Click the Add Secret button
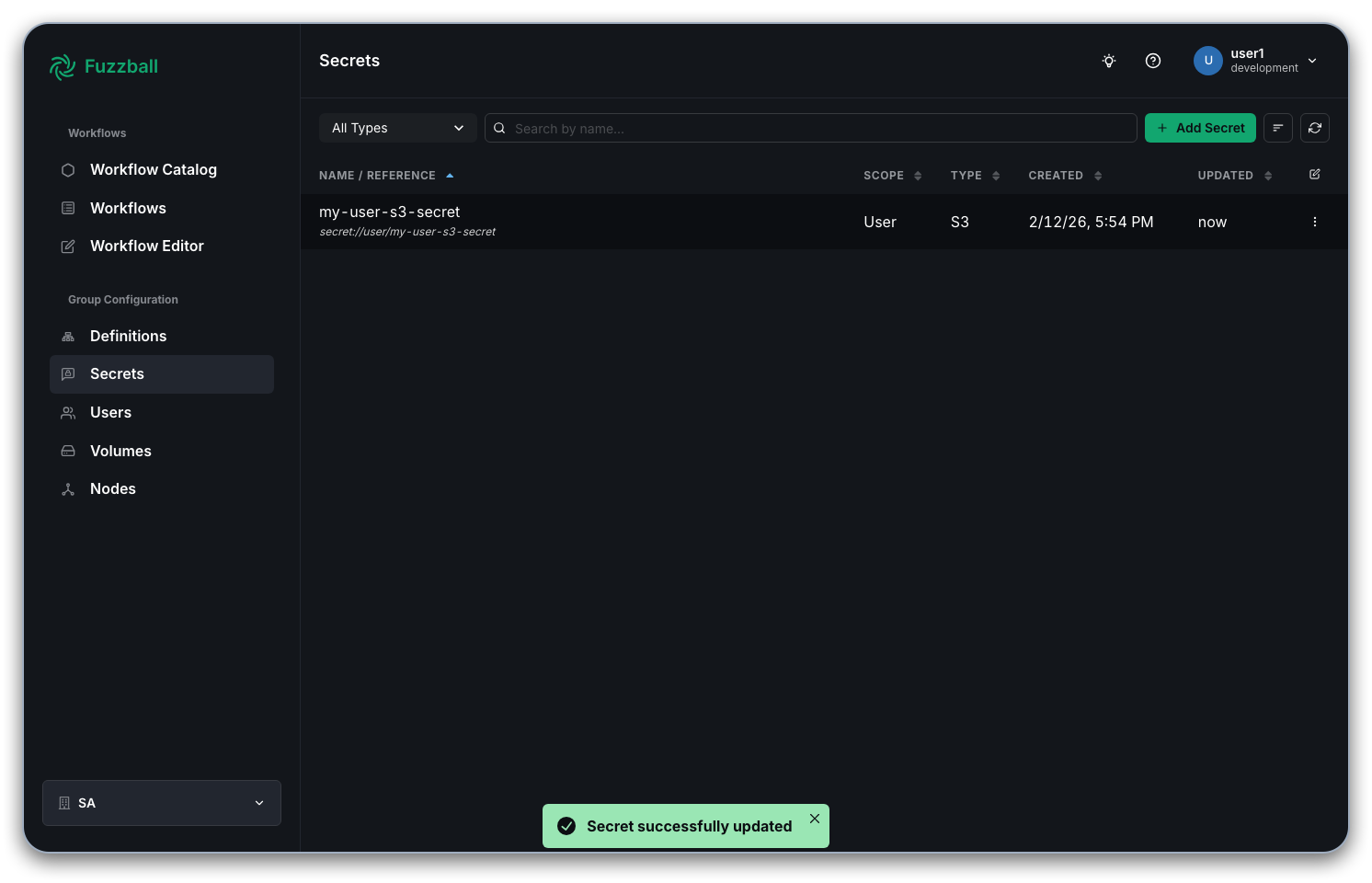The width and height of the screenshot is (1372, 883). tap(1200, 128)
